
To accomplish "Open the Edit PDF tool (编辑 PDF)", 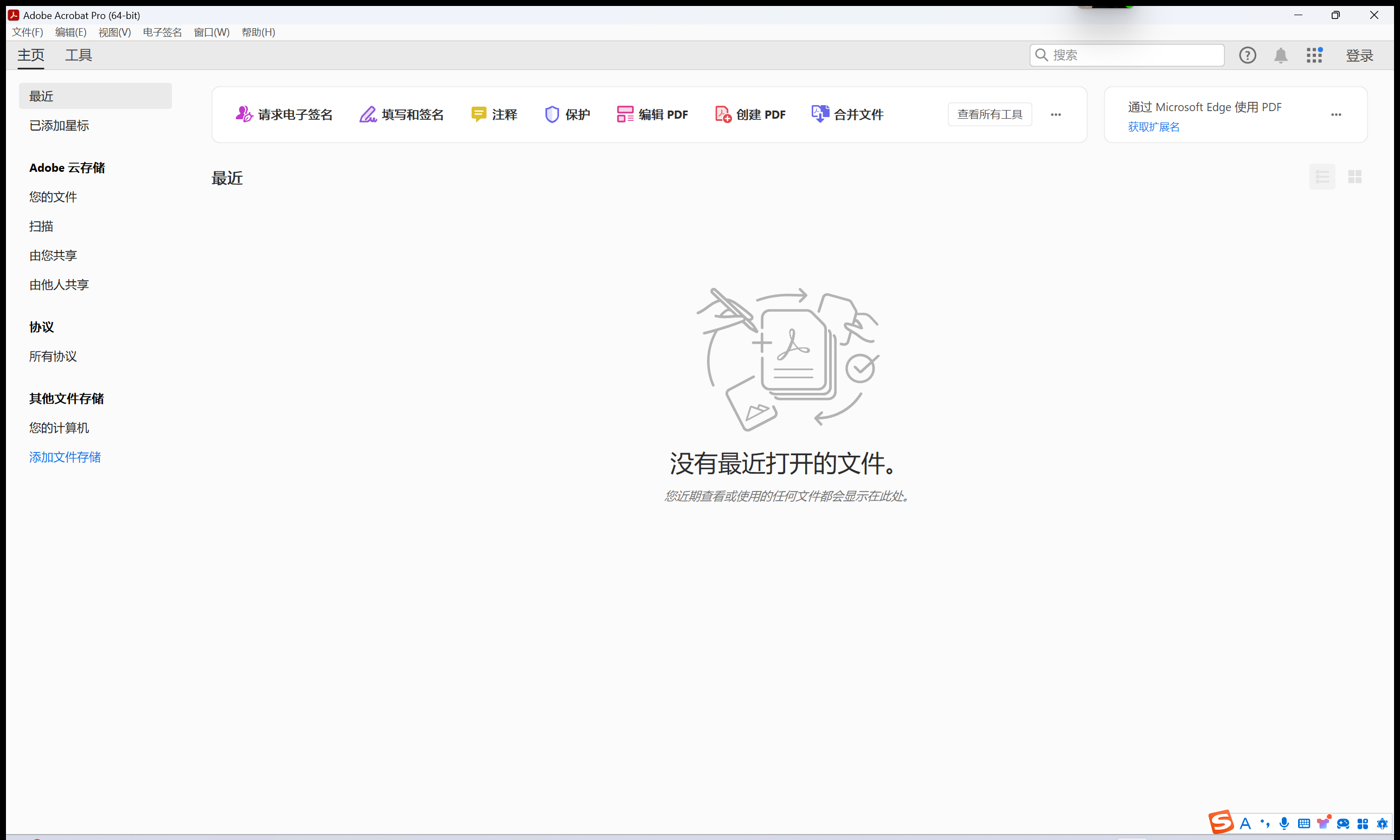I will coord(652,114).
